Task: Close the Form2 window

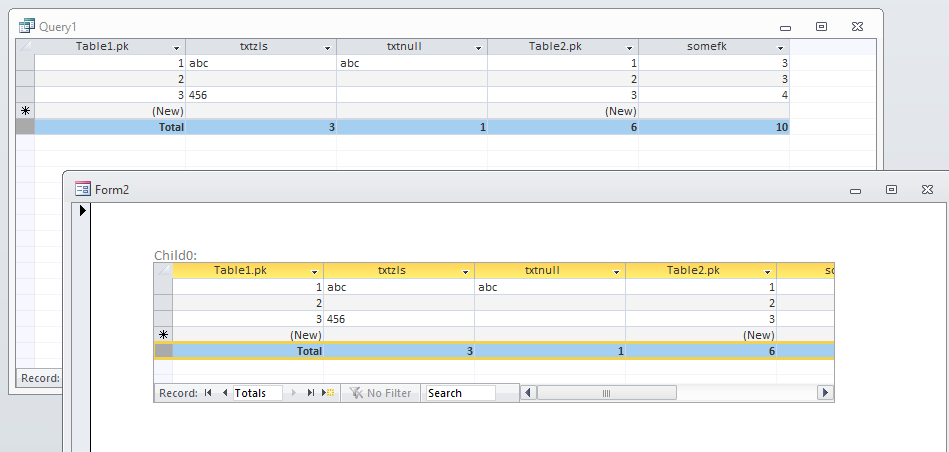Action: [927, 189]
